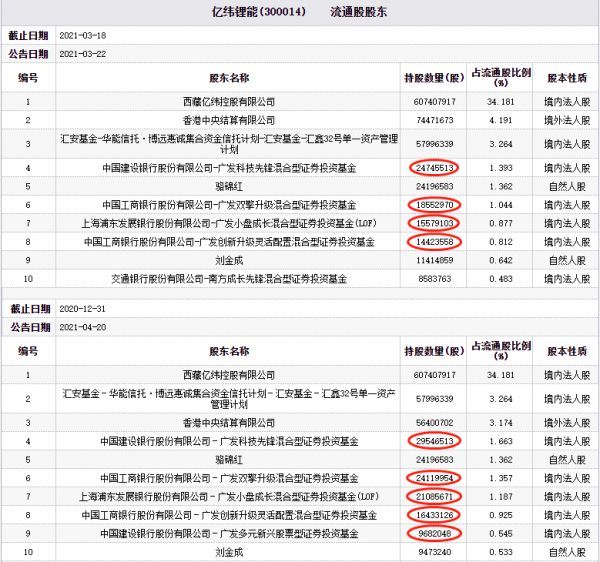This screenshot has width=600, height=562.
Task: Select the holding value 24119954
Action: (x=435, y=478)
